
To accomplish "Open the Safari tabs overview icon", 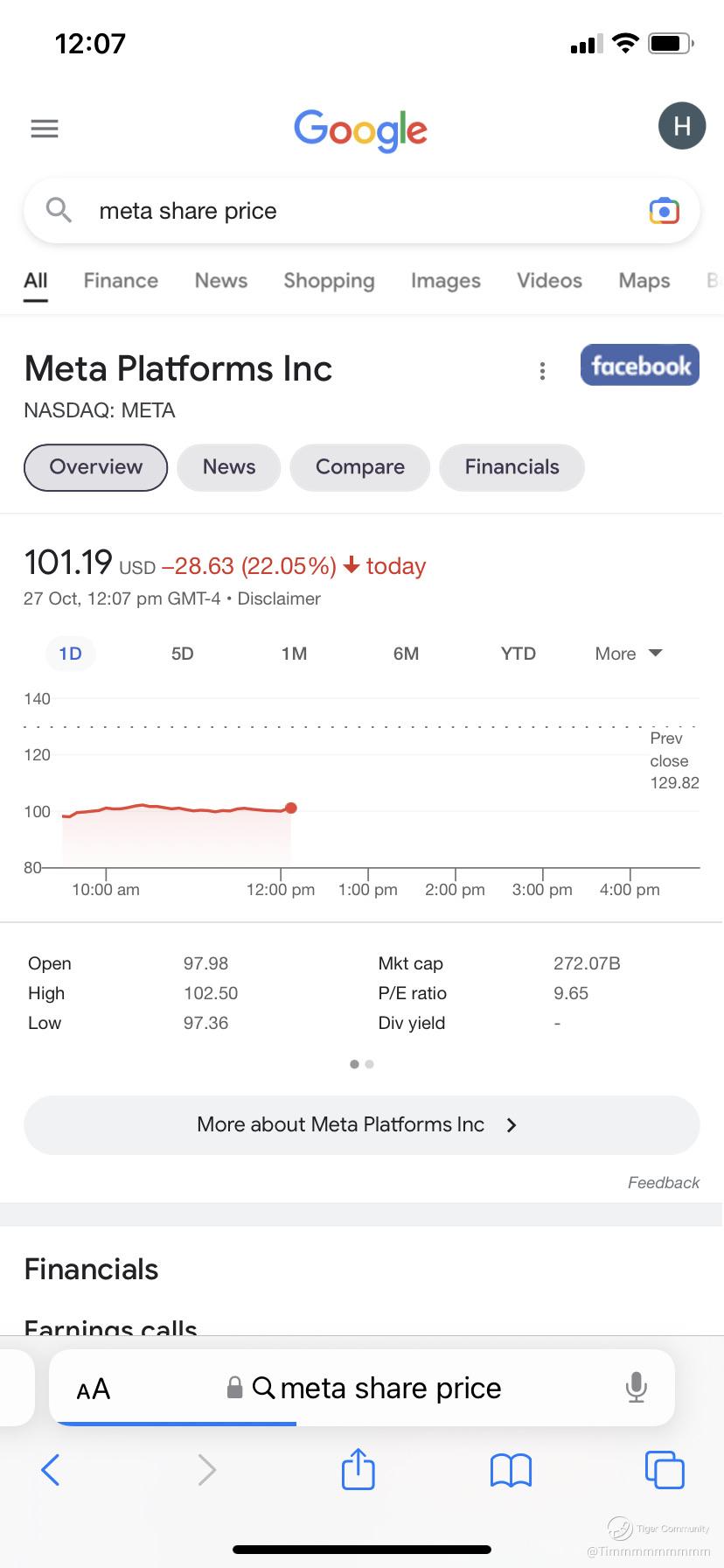I will pos(664,1469).
